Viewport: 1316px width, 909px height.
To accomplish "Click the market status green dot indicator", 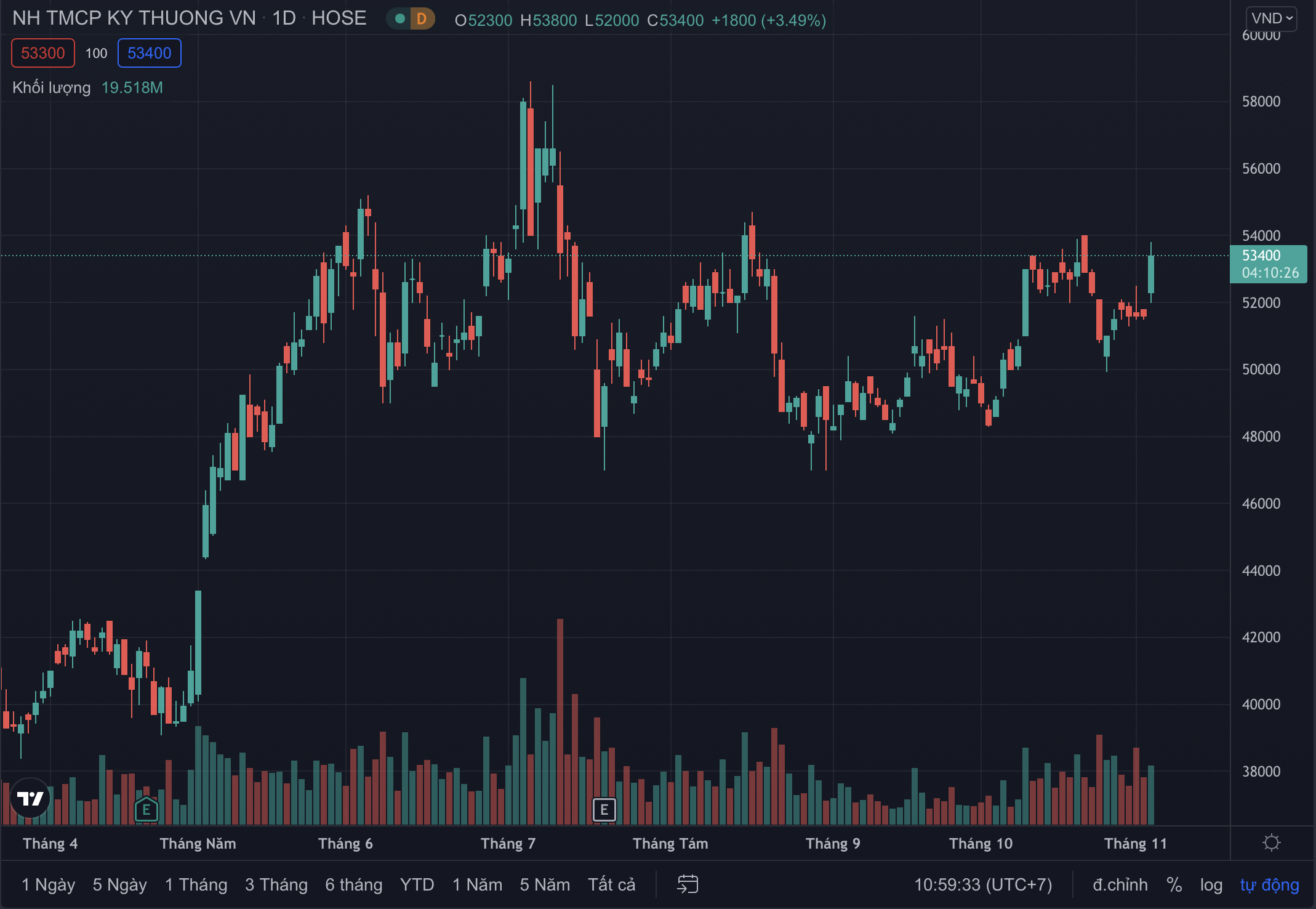I will coord(400,18).
